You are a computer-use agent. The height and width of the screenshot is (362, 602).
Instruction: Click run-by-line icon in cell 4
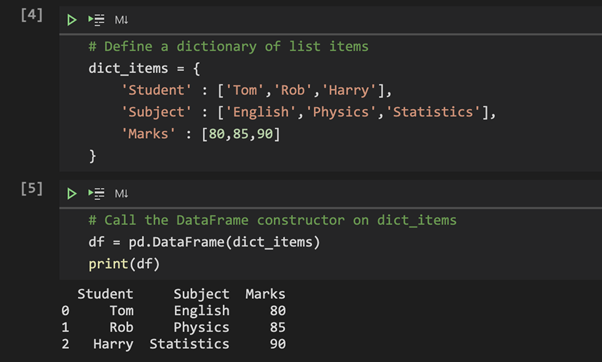pyautogui.click(x=96, y=20)
